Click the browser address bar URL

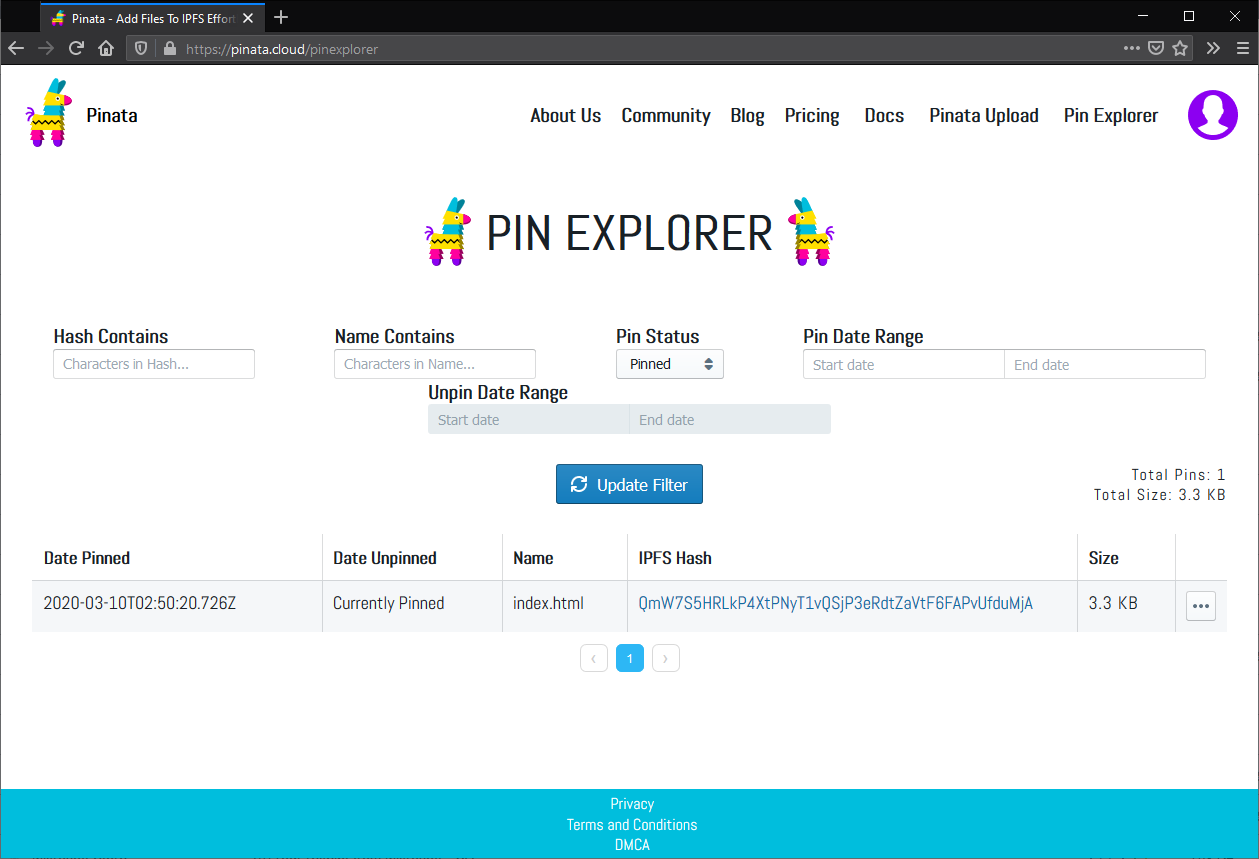click(x=282, y=48)
